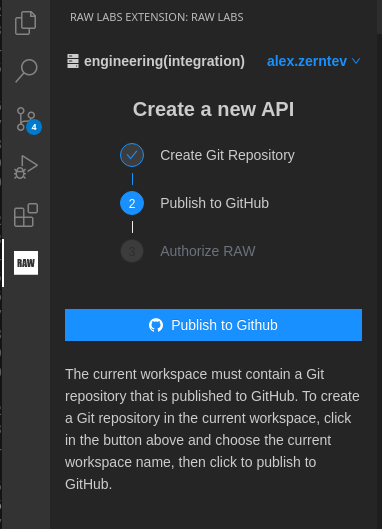The width and height of the screenshot is (382, 529).
Task: Open the Extensions view icon
Action: (x=26, y=215)
